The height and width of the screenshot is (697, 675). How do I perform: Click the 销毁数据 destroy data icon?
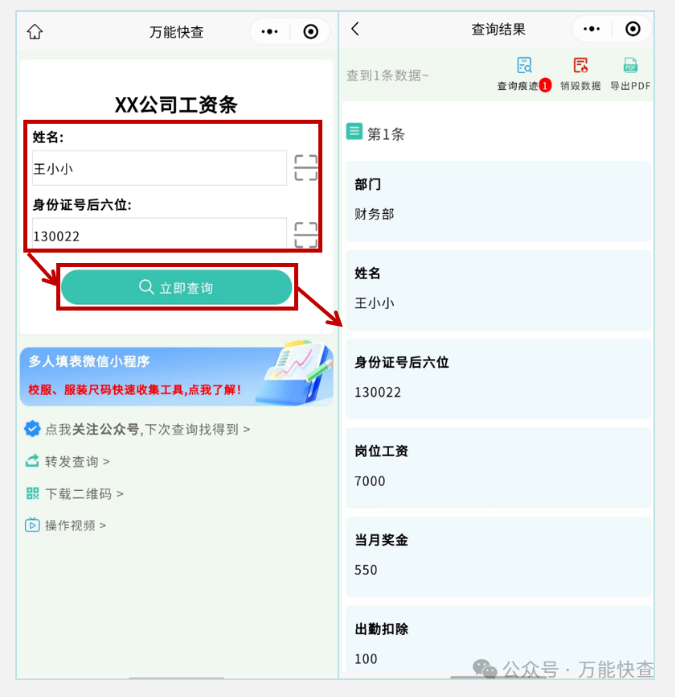(x=580, y=74)
